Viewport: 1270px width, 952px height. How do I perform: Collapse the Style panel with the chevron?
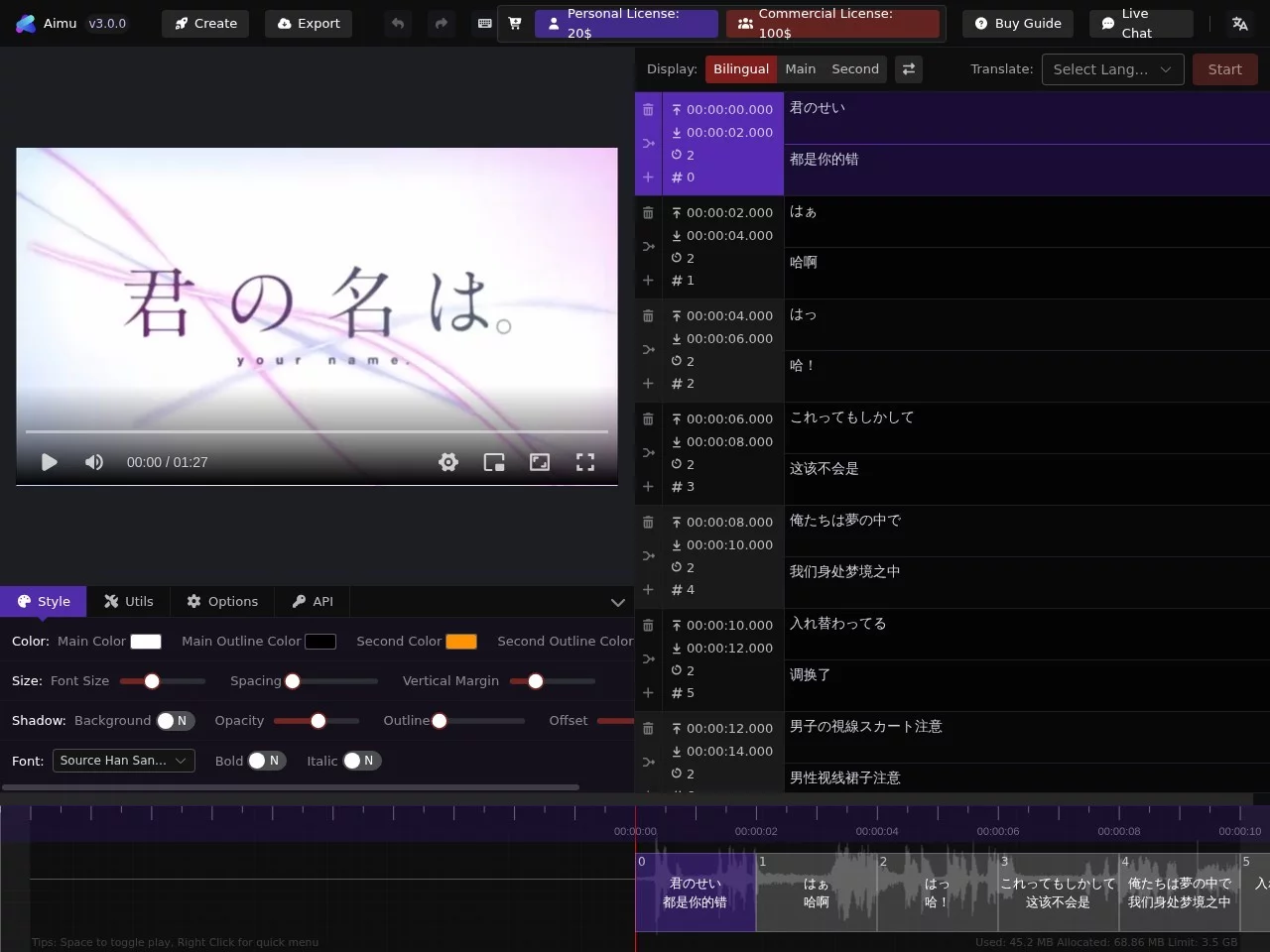(618, 602)
